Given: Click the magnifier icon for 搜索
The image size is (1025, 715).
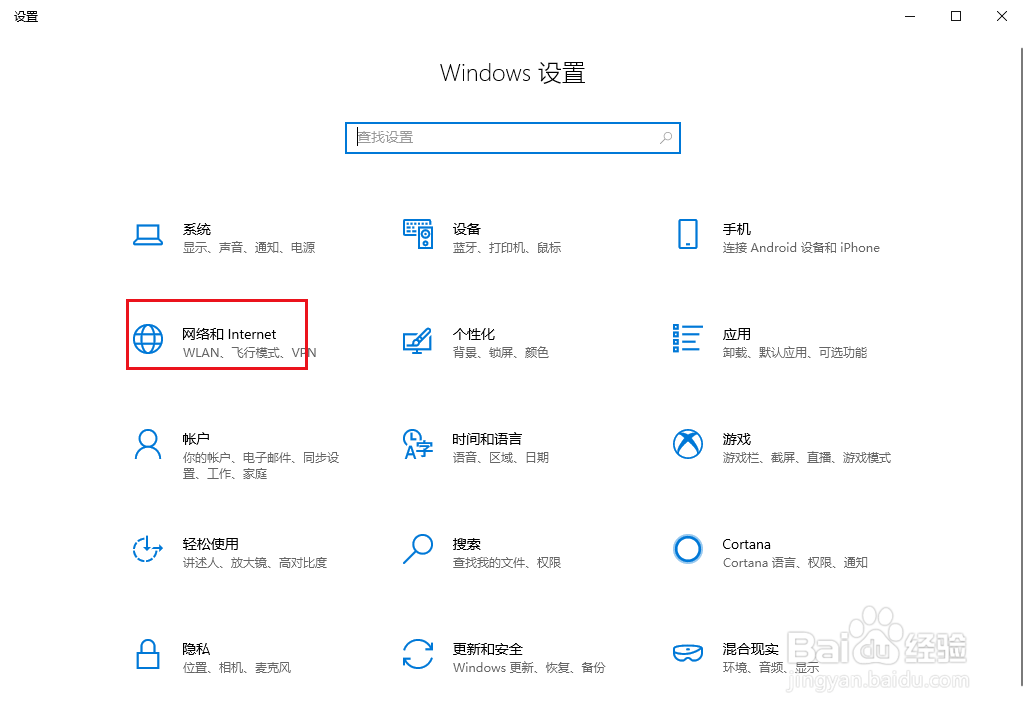Looking at the screenshot, I should coord(418,549).
